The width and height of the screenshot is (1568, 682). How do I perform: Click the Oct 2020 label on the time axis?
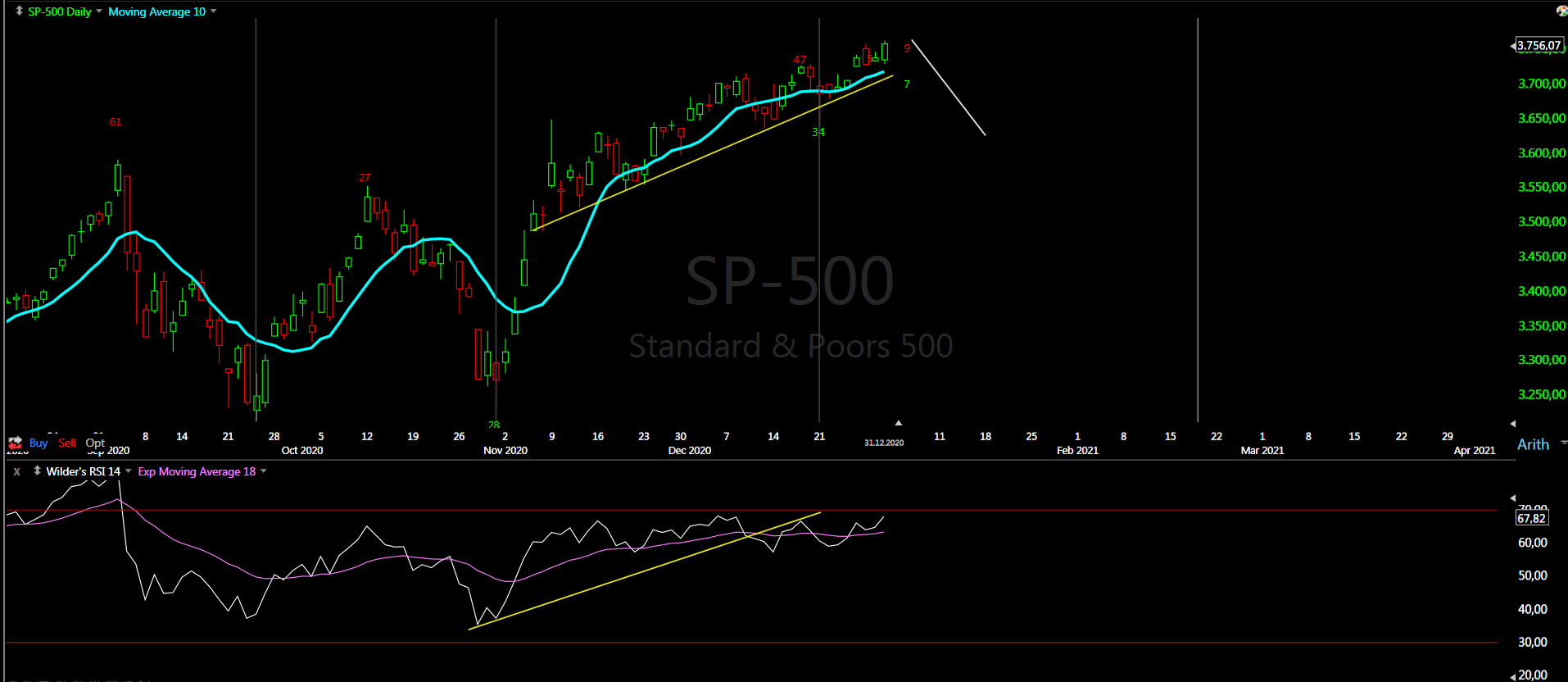[x=302, y=450]
